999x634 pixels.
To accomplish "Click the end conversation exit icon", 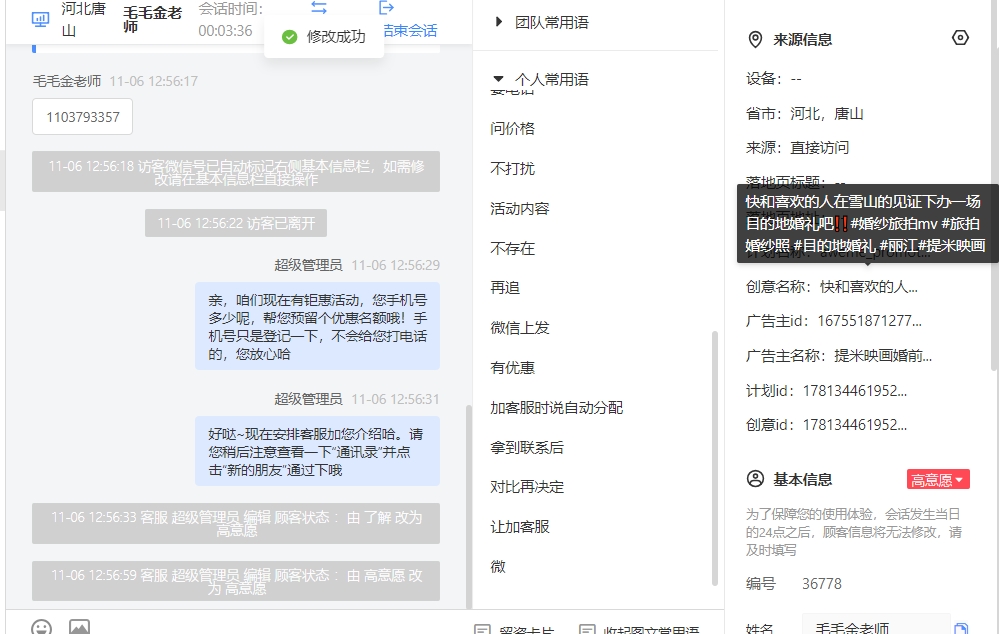I will point(386,8).
